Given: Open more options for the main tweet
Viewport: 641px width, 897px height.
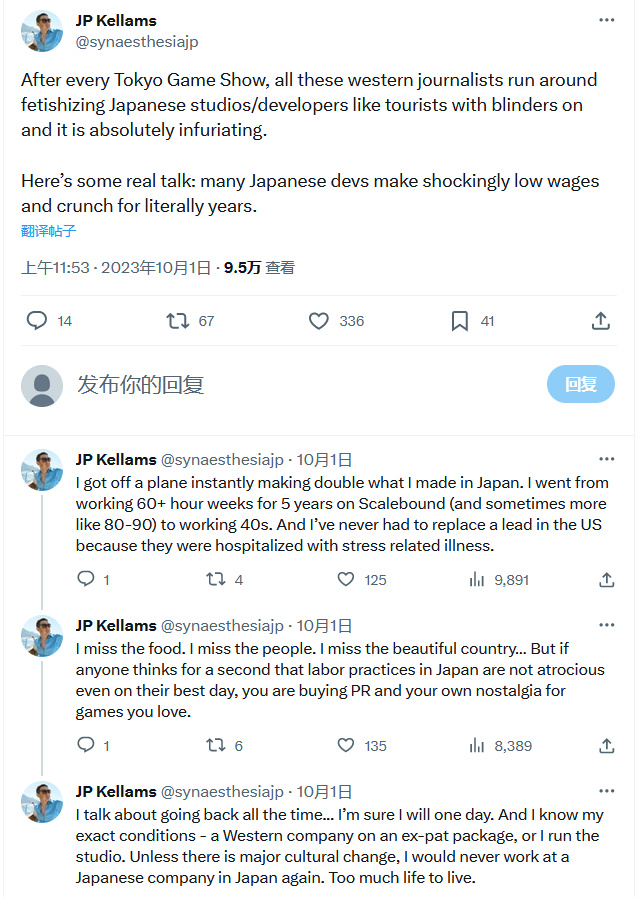Looking at the screenshot, I should pos(607,20).
